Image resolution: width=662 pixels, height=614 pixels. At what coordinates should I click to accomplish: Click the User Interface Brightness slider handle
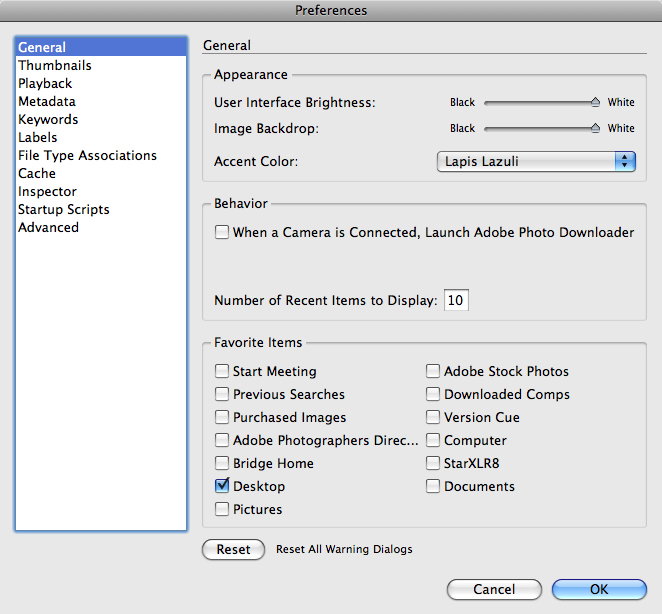point(595,102)
